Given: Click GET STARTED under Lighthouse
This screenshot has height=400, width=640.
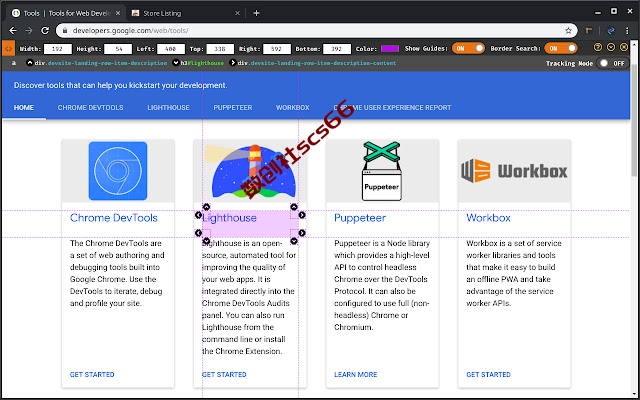Looking at the screenshot, I should [224, 375].
